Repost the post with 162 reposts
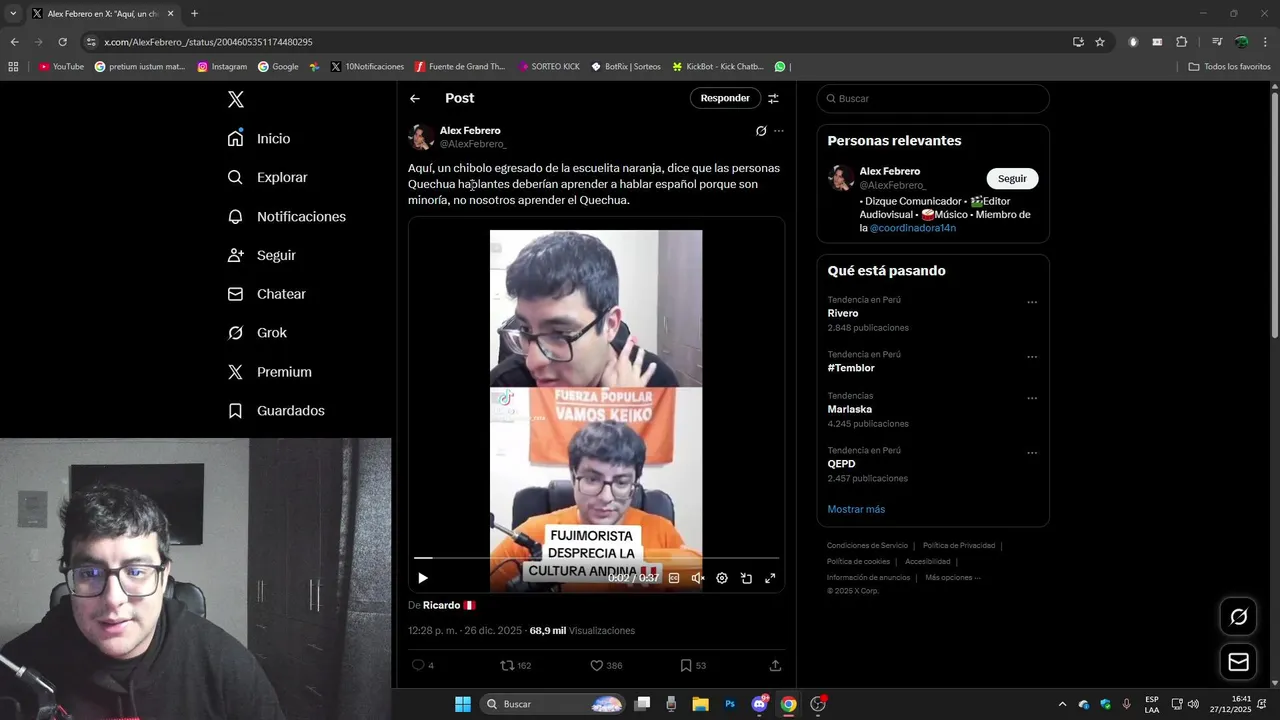1280x720 pixels. click(516, 665)
